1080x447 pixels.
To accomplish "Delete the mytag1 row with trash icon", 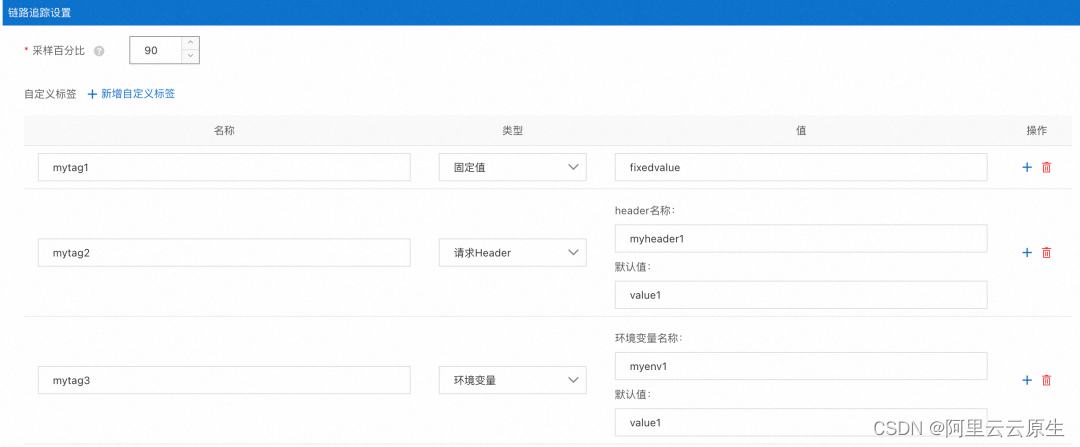I will [1046, 167].
